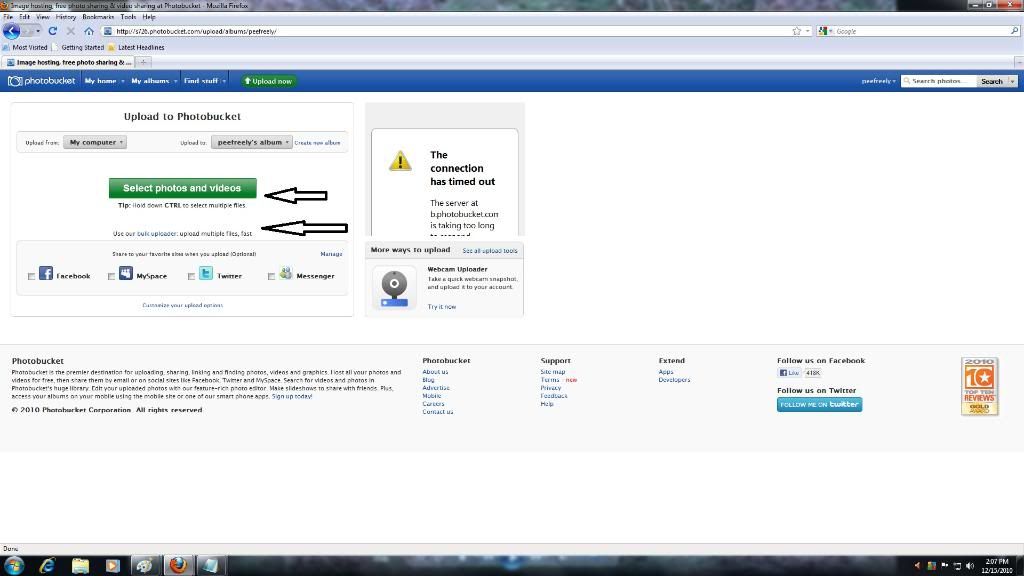Enable Twitter sharing checkbox
Screen dimensions: 1024x576
click(x=191, y=276)
